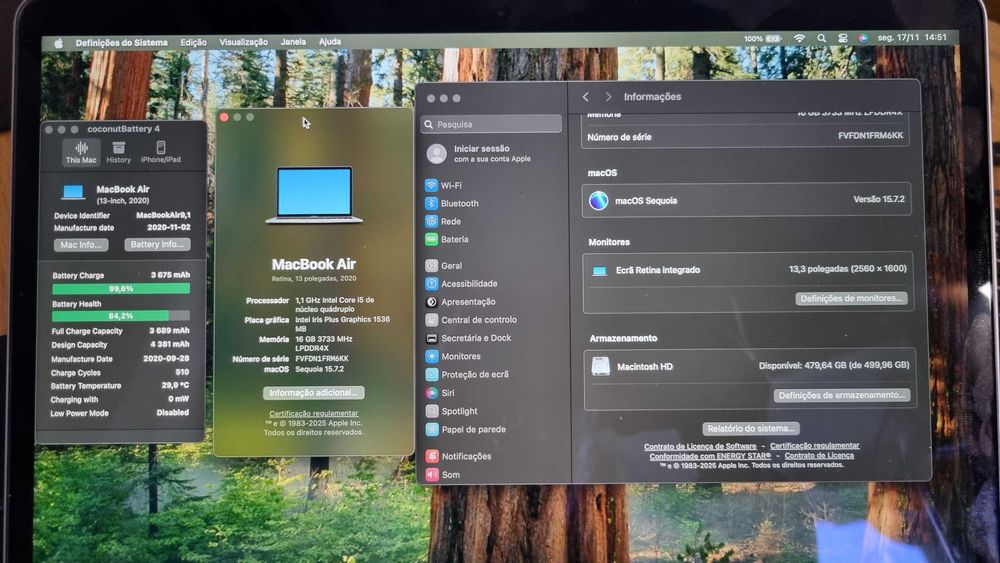Open the Ajuda menu

(330, 41)
